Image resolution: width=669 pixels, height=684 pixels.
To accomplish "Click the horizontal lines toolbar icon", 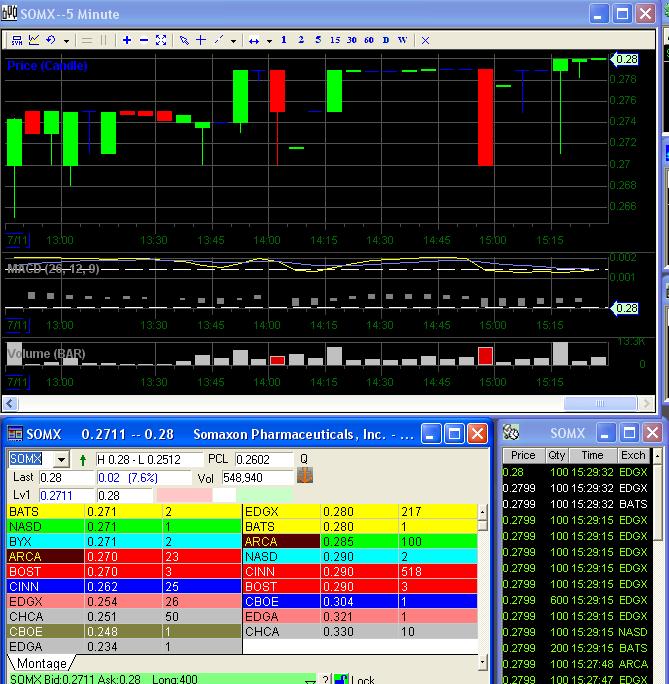I will [x=87, y=41].
